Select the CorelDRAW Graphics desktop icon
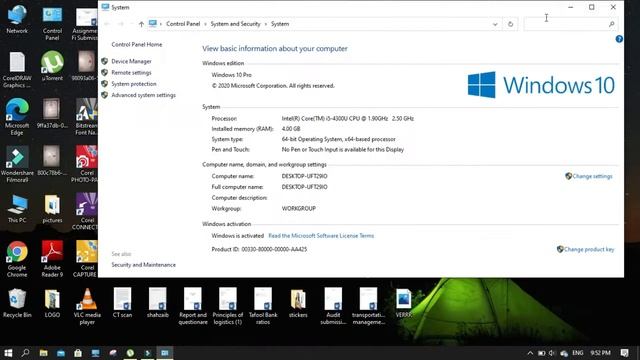The image size is (640, 360). 17,70
